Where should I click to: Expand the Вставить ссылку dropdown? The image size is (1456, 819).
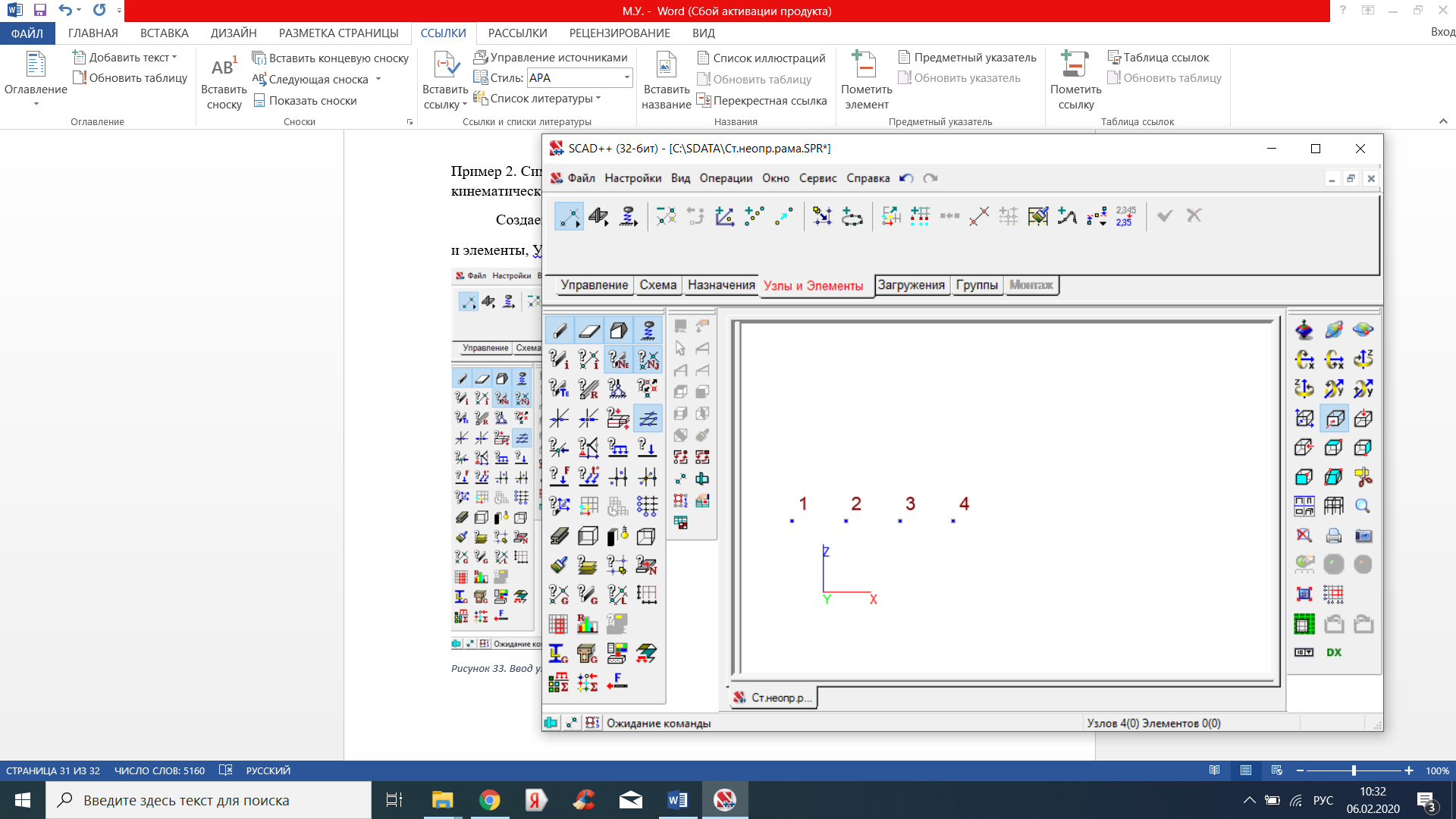tap(464, 105)
